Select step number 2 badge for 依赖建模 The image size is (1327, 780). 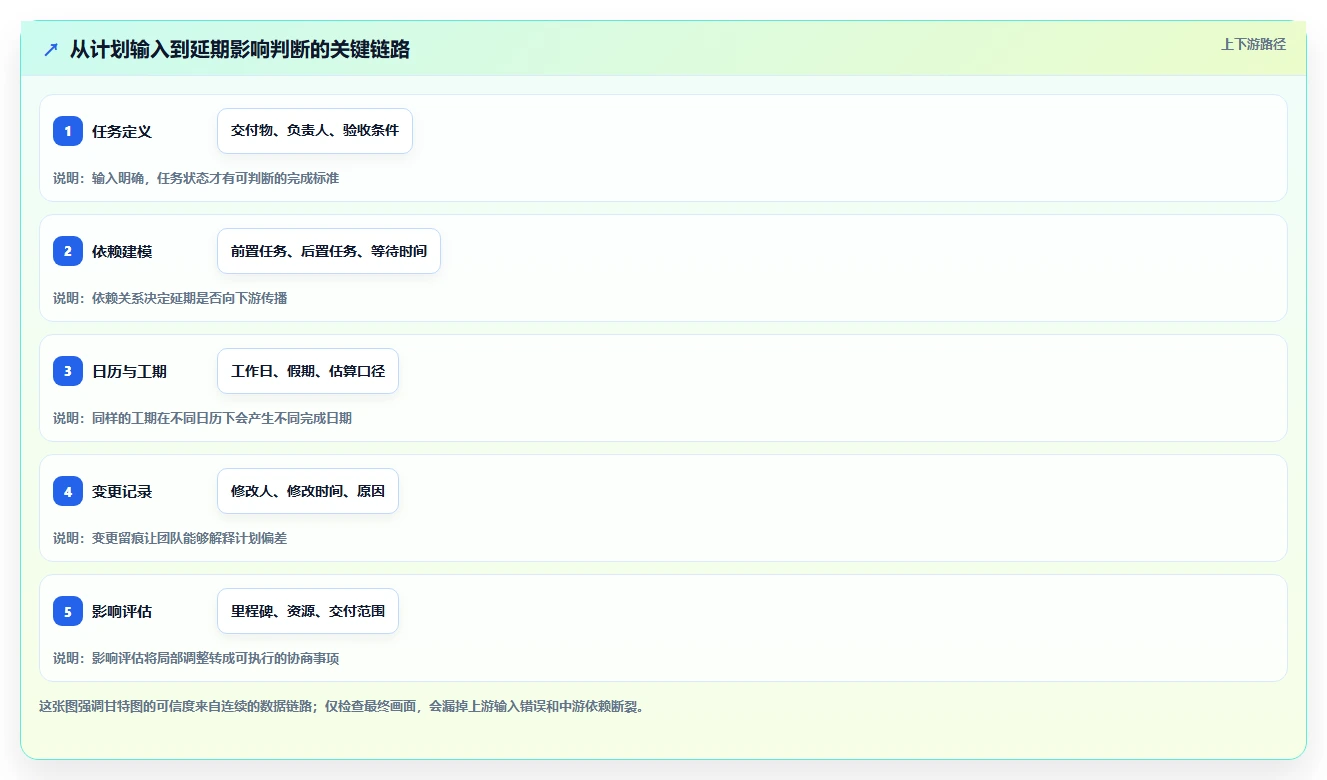pos(68,251)
